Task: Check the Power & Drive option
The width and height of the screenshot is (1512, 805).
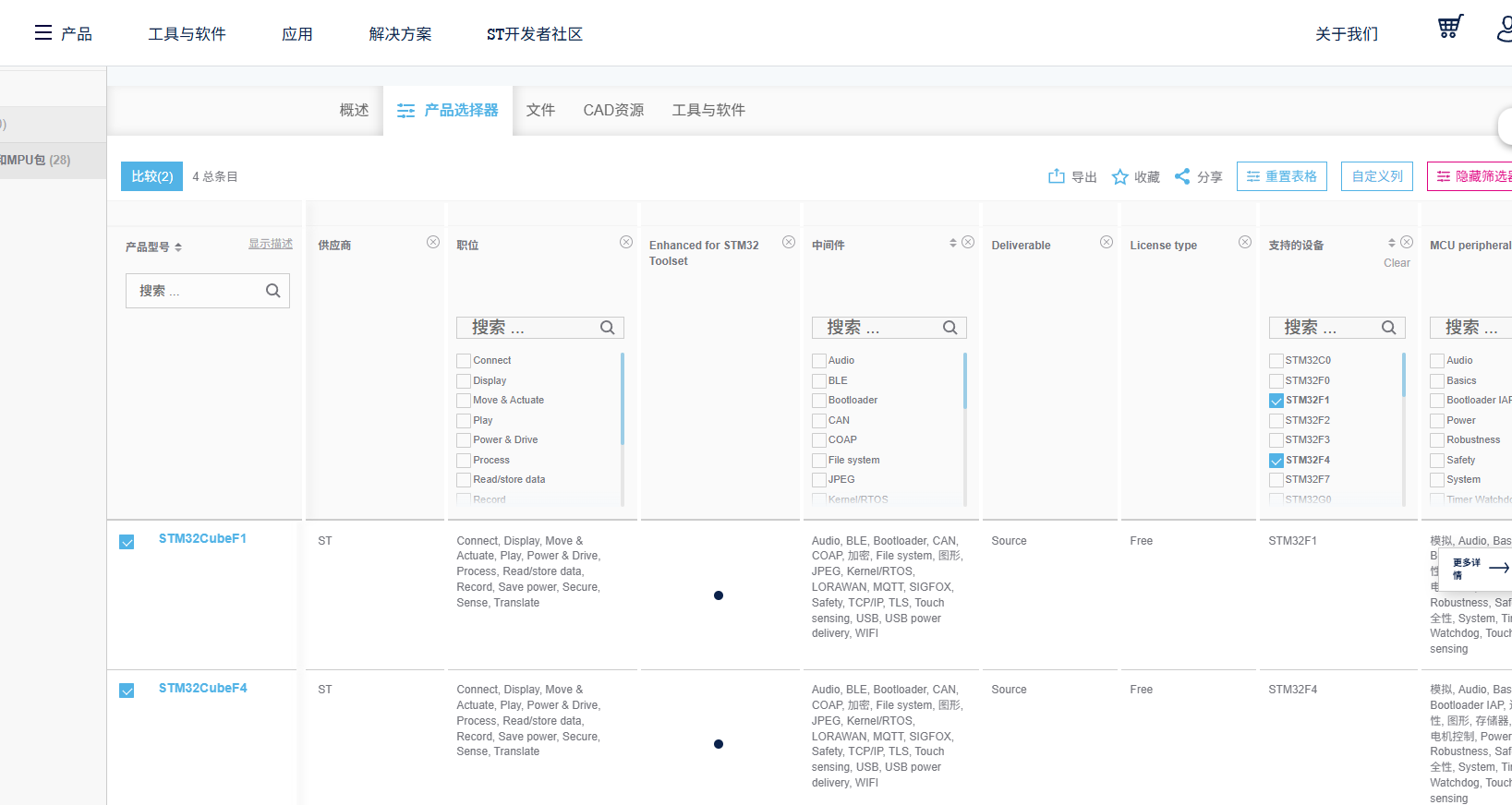Action: pyautogui.click(x=464, y=440)
